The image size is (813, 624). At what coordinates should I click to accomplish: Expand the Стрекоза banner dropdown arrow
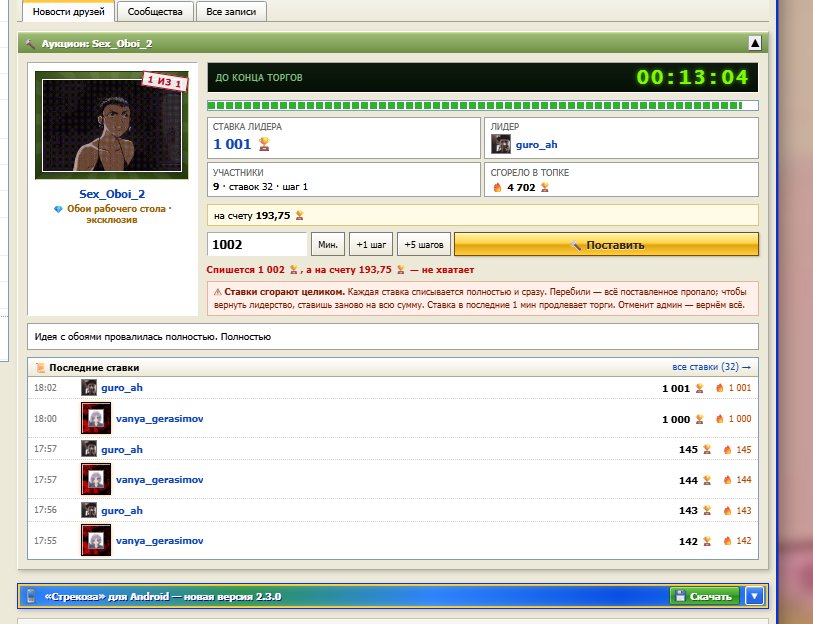pyautogui.click(x=754, y=596)
